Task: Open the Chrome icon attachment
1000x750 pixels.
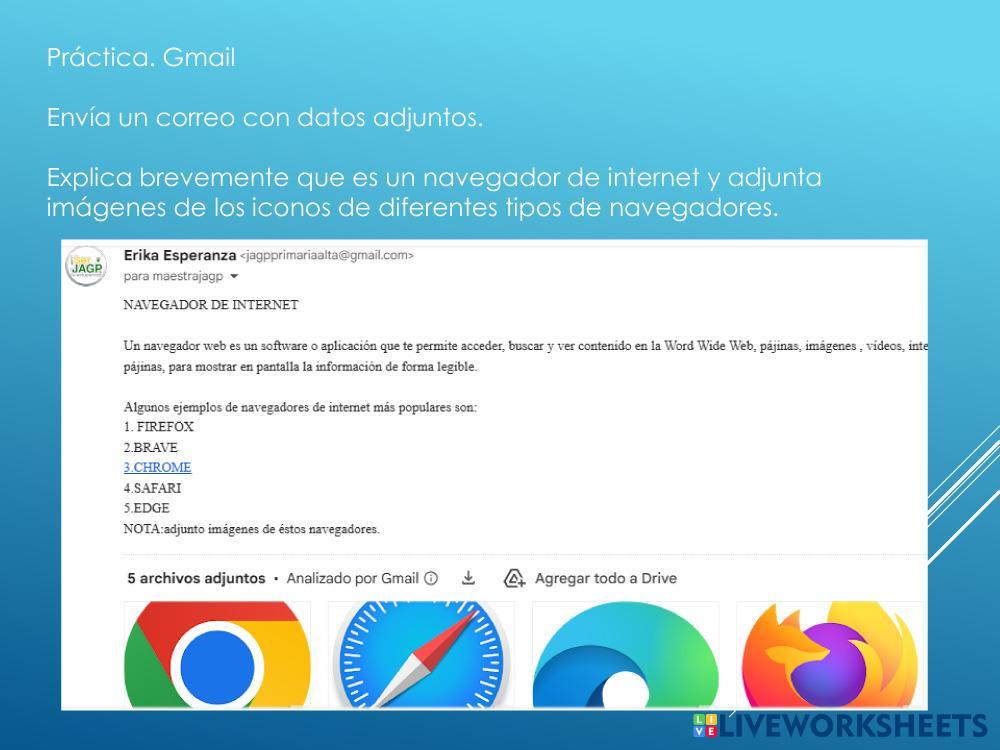Action: tap(217, 655)
